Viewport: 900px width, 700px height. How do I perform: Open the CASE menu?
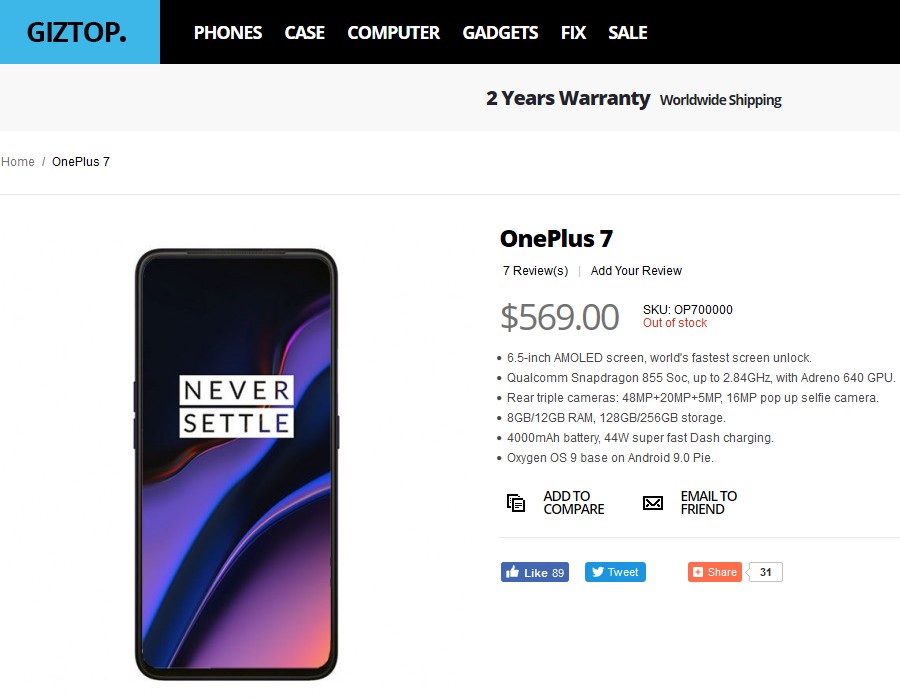(305, 33)
